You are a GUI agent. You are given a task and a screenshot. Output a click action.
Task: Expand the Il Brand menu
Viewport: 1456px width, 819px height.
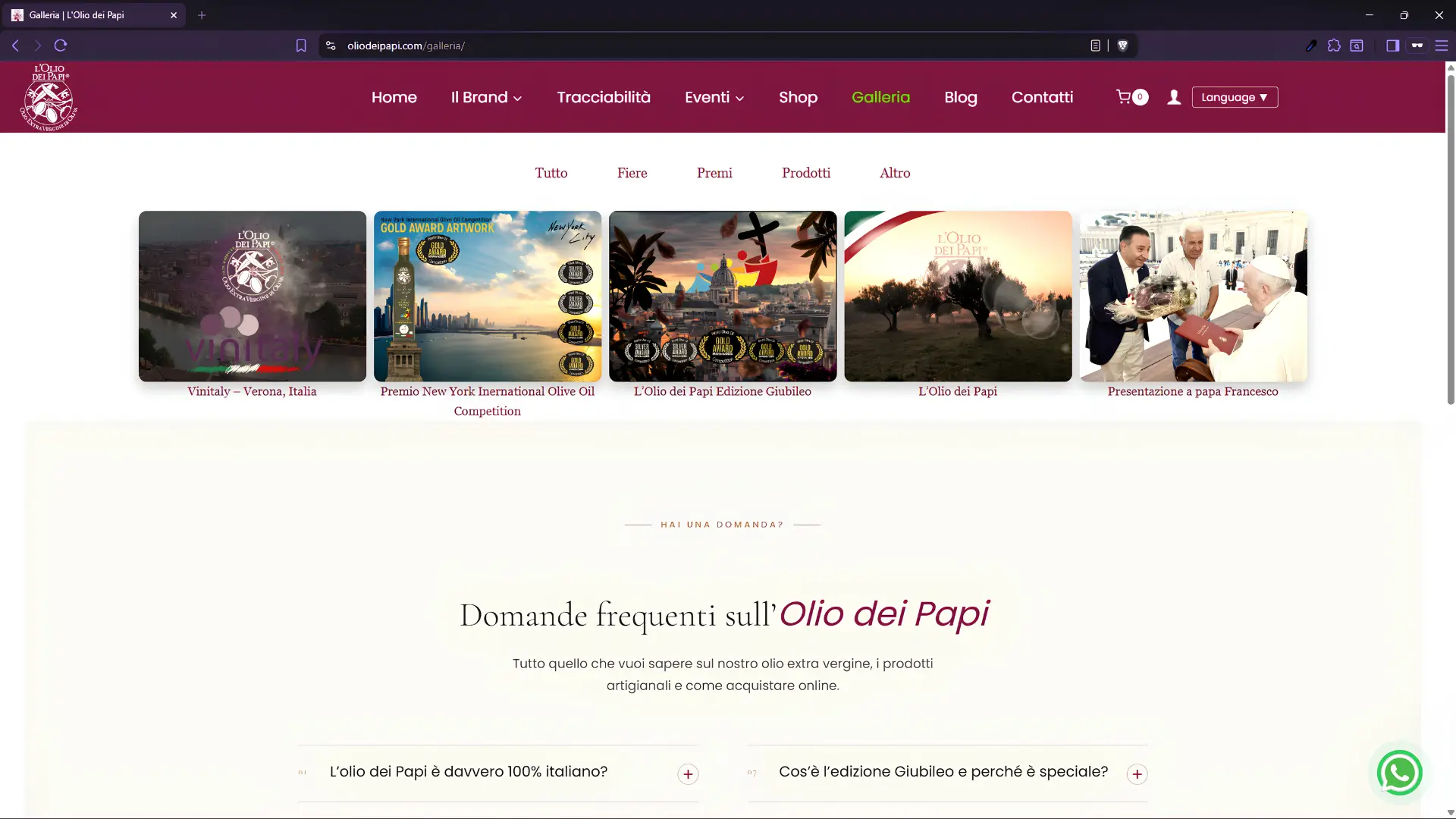coord(486,97)
